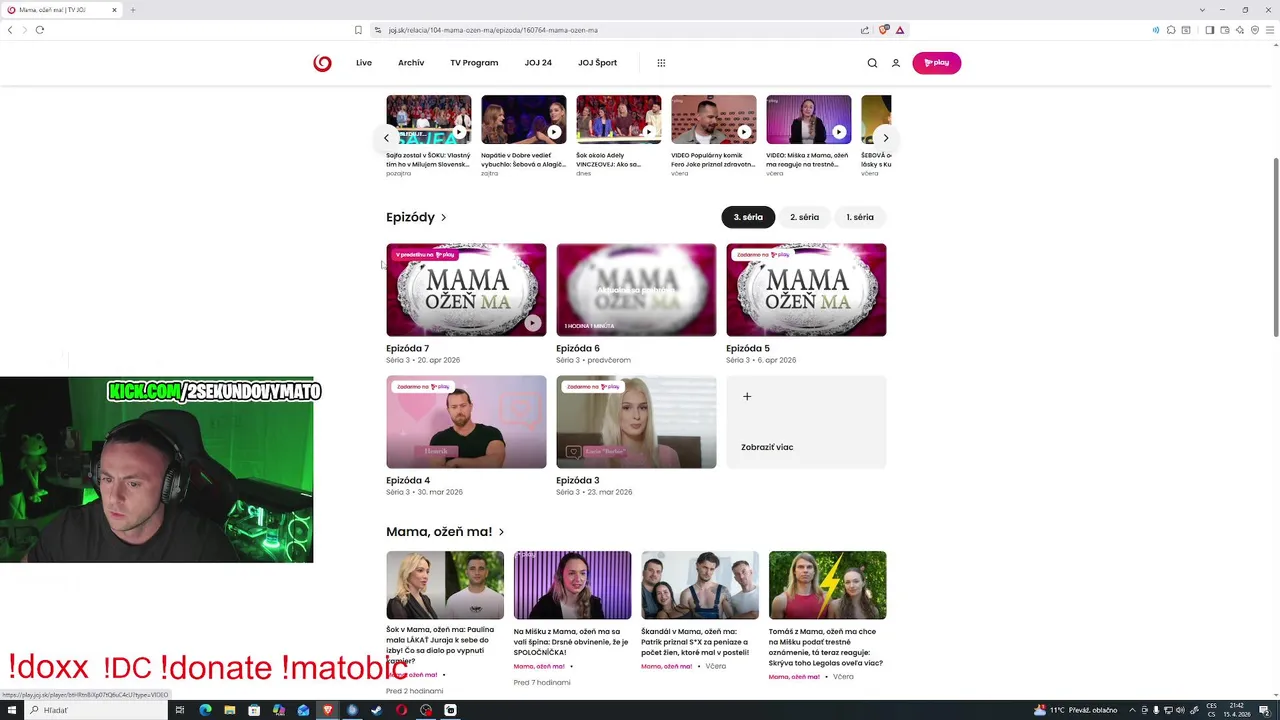Open Leo AI sparkle icon
This screenshot has height=720, width=1280.
click(1240, 30)
